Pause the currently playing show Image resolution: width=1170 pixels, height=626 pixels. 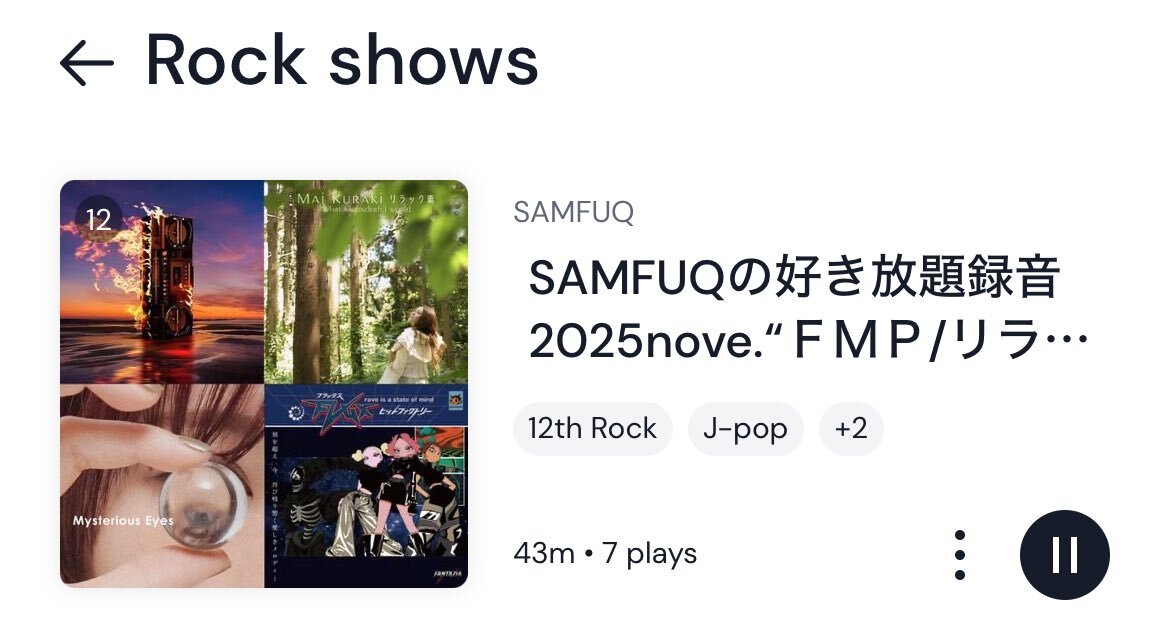(x=1065, y=554)
